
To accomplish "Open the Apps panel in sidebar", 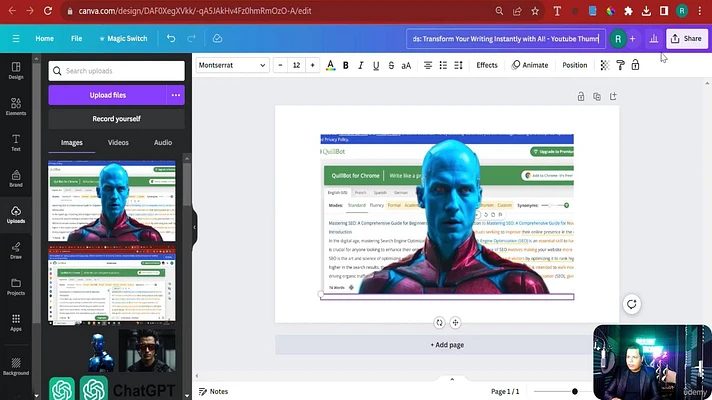I will (x=16, y=322).
